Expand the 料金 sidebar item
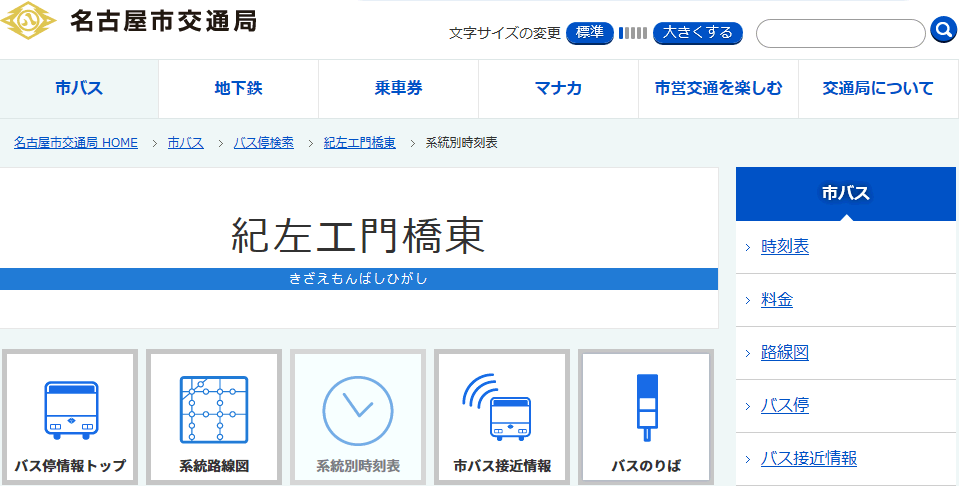Image resolution: width=959 pixels, height=486 pixels. click(777, 300)
